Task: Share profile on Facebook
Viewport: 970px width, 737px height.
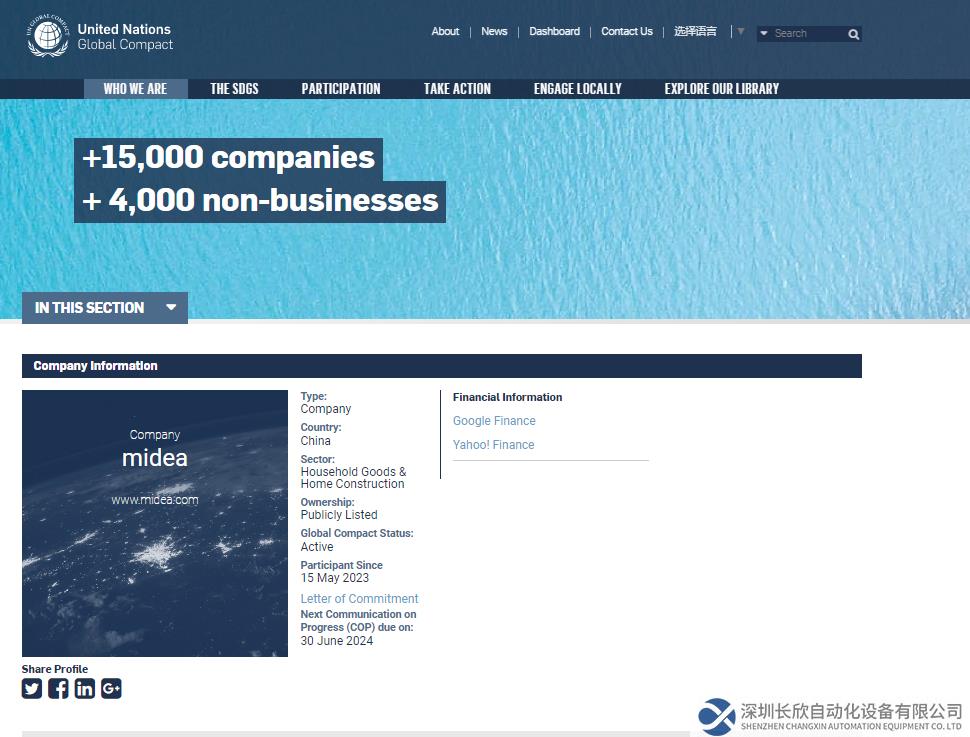Action: (58, 688)
